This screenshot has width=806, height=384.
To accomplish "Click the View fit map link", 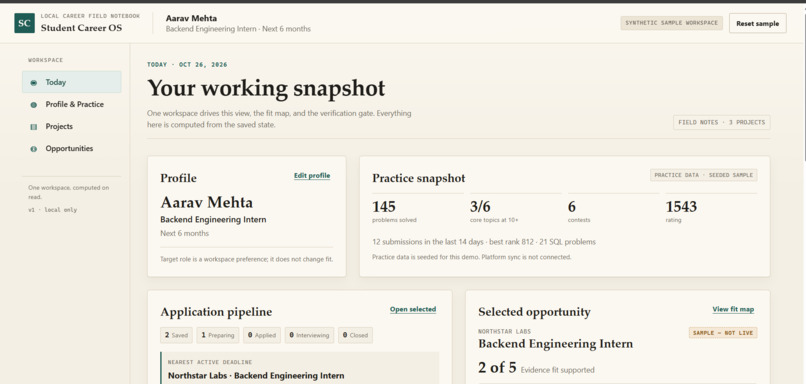I will click(x=733, y=309).
